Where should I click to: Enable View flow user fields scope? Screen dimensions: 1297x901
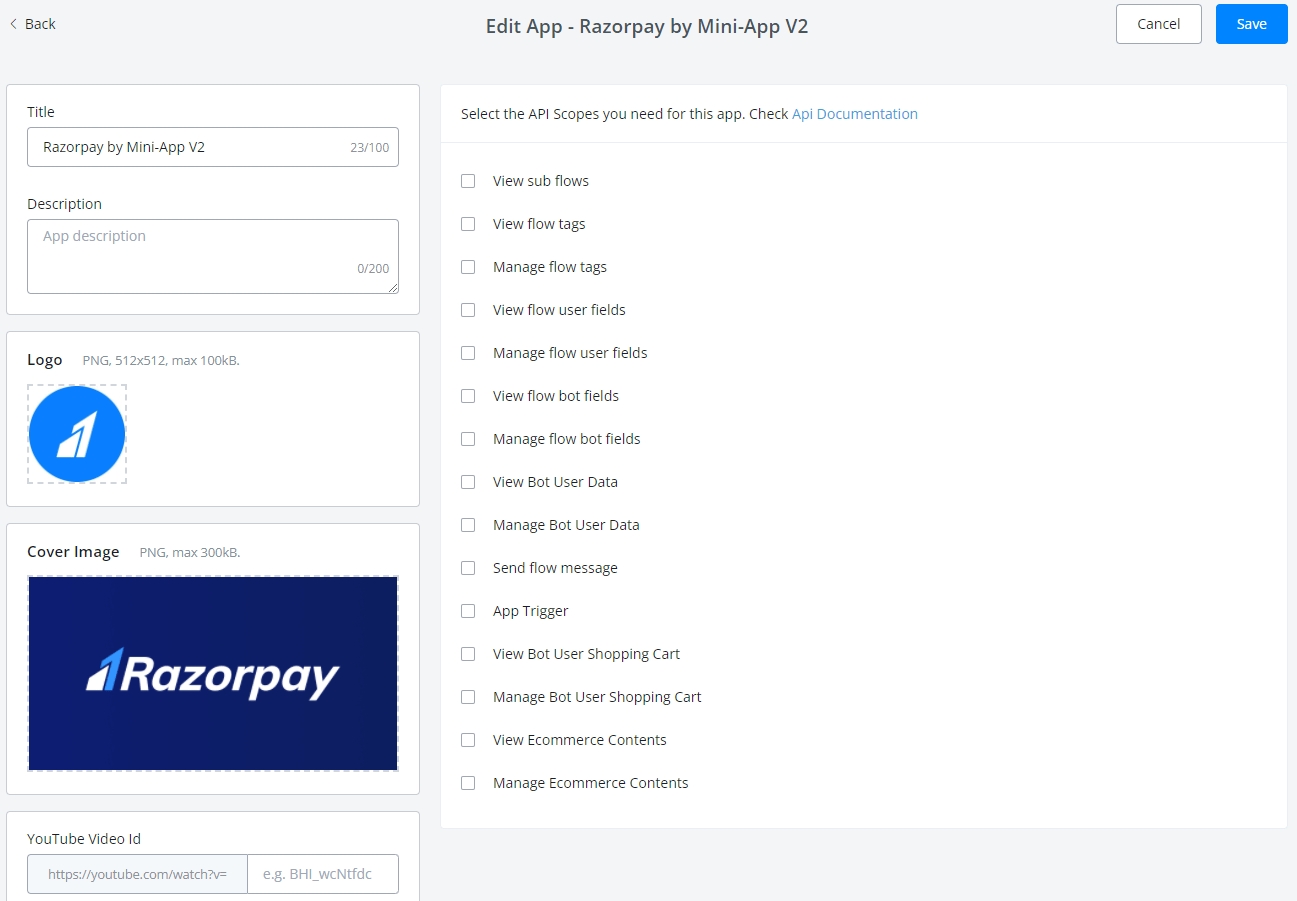468,310
